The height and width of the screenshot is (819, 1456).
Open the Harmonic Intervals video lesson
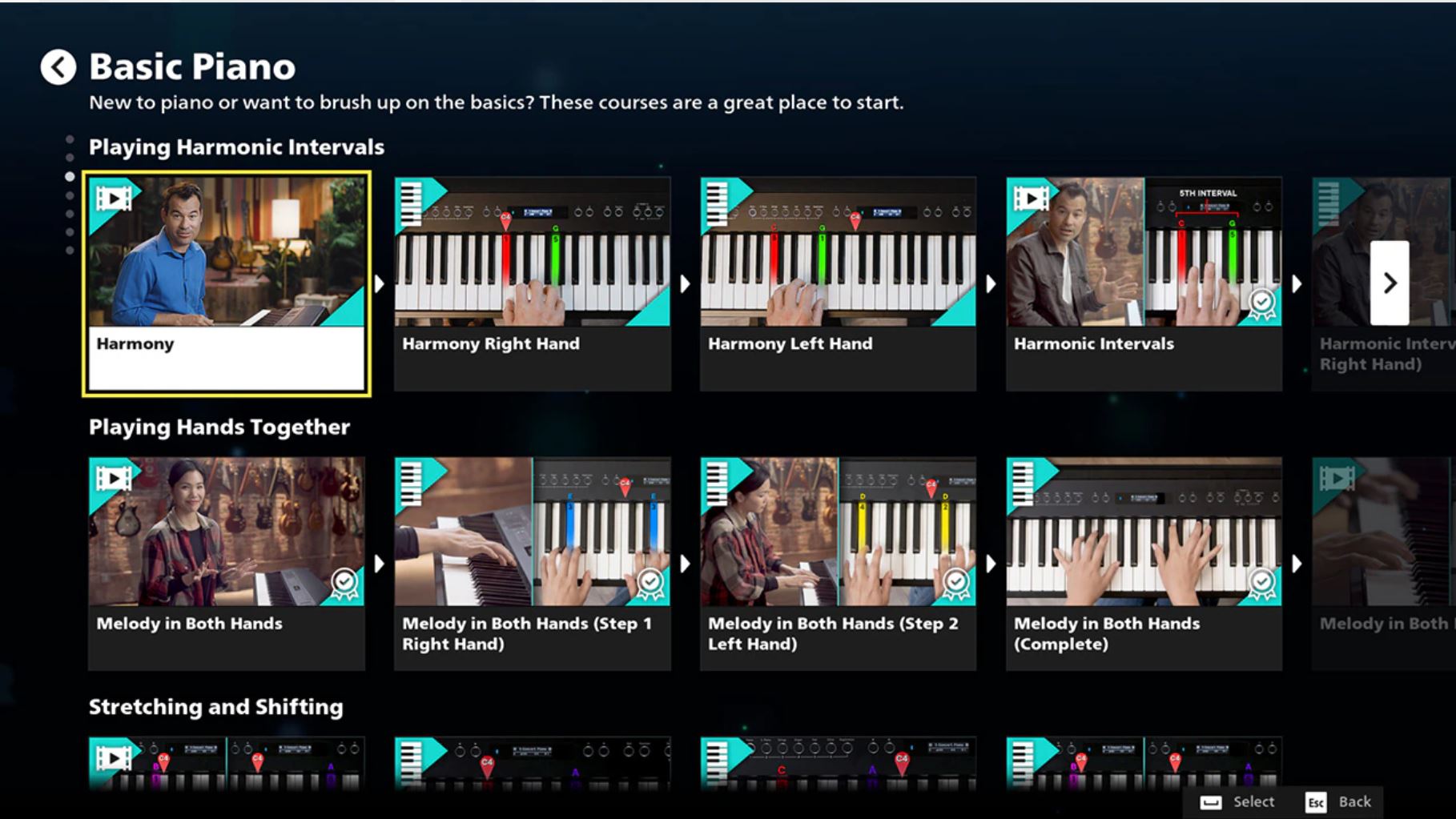pyautogui.click(x=1144, y=283)
